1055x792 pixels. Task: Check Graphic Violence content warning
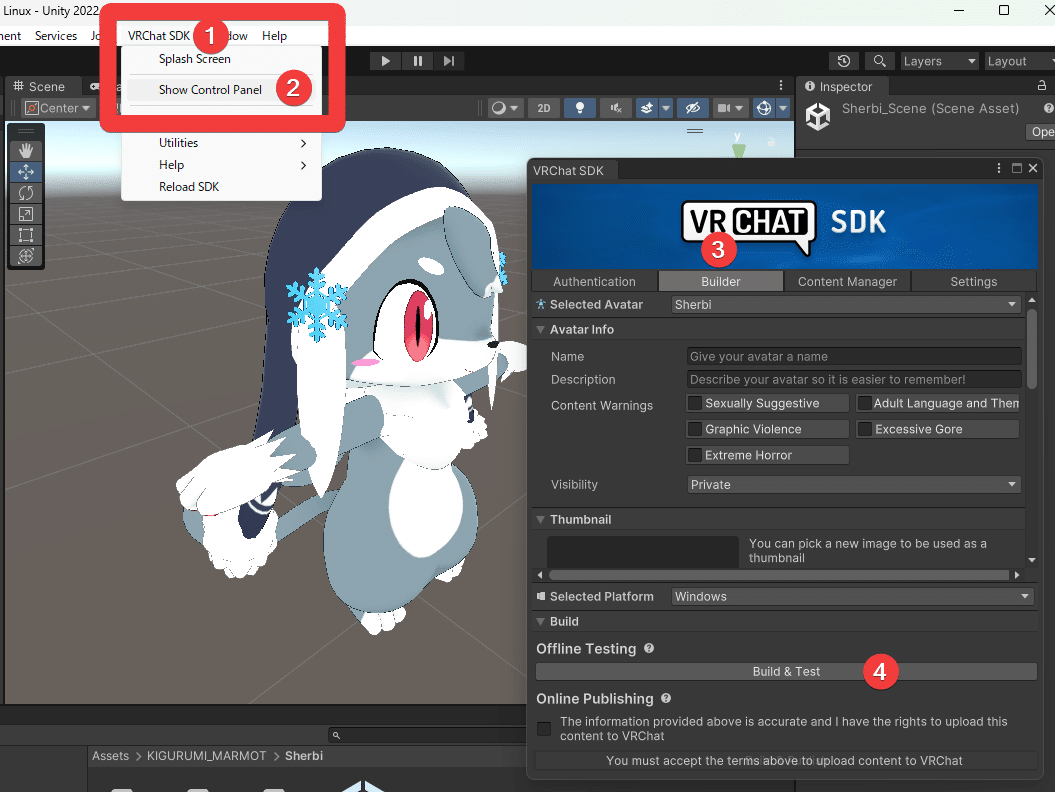click(x=695, y=429)
